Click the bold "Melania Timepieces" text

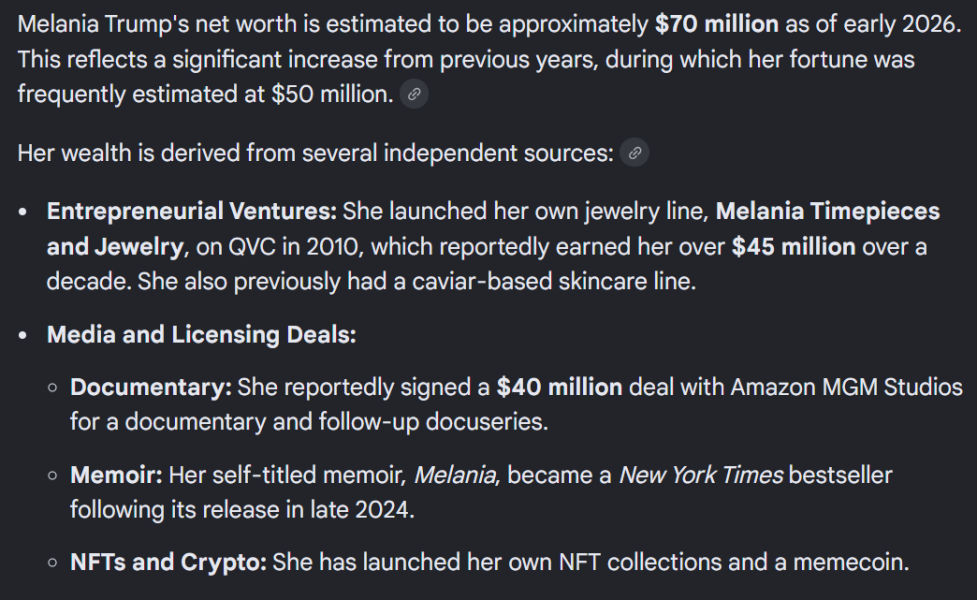pyautogui.click(x=828, y=212)
